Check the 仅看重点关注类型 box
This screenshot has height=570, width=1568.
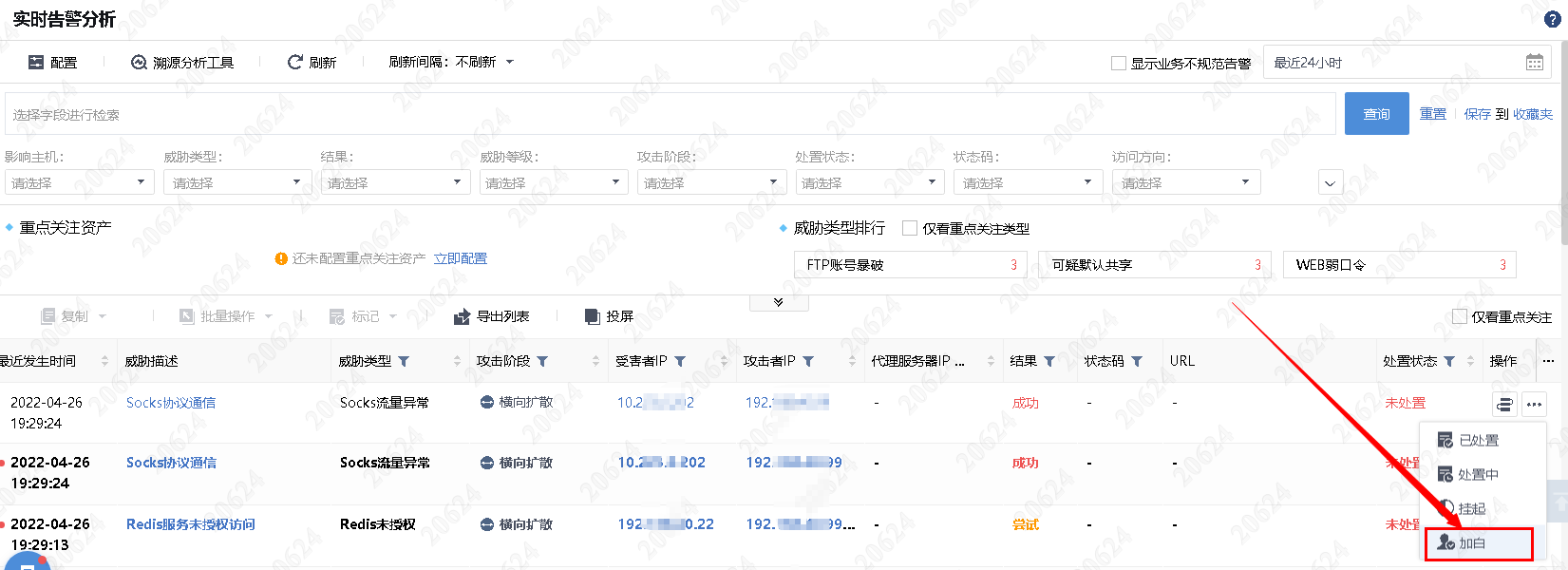coord(910,228)
